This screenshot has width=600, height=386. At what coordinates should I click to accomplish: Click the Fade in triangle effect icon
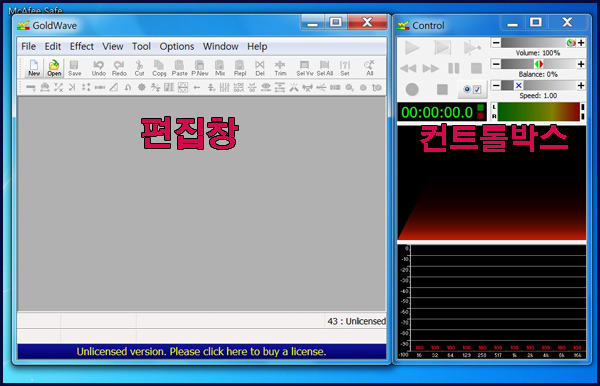[114, 88]
